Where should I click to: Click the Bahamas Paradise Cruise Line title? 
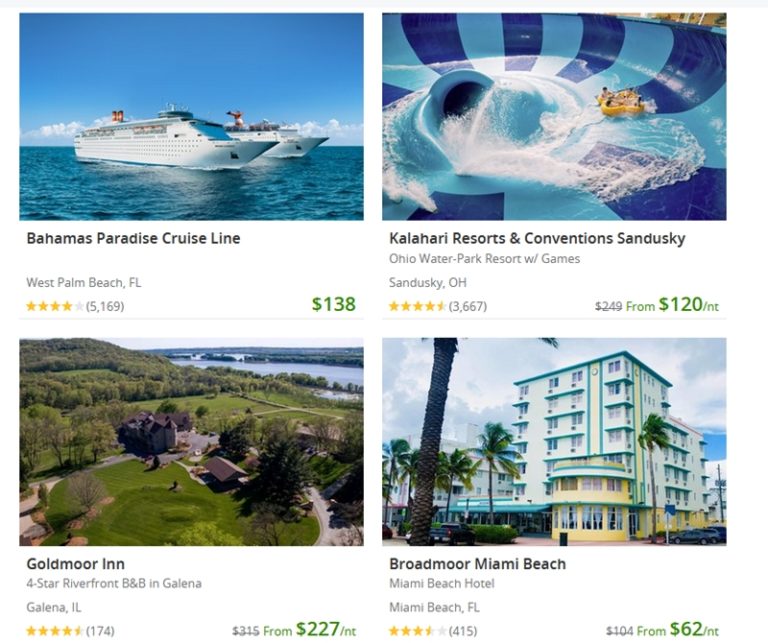tap(133, 238)
